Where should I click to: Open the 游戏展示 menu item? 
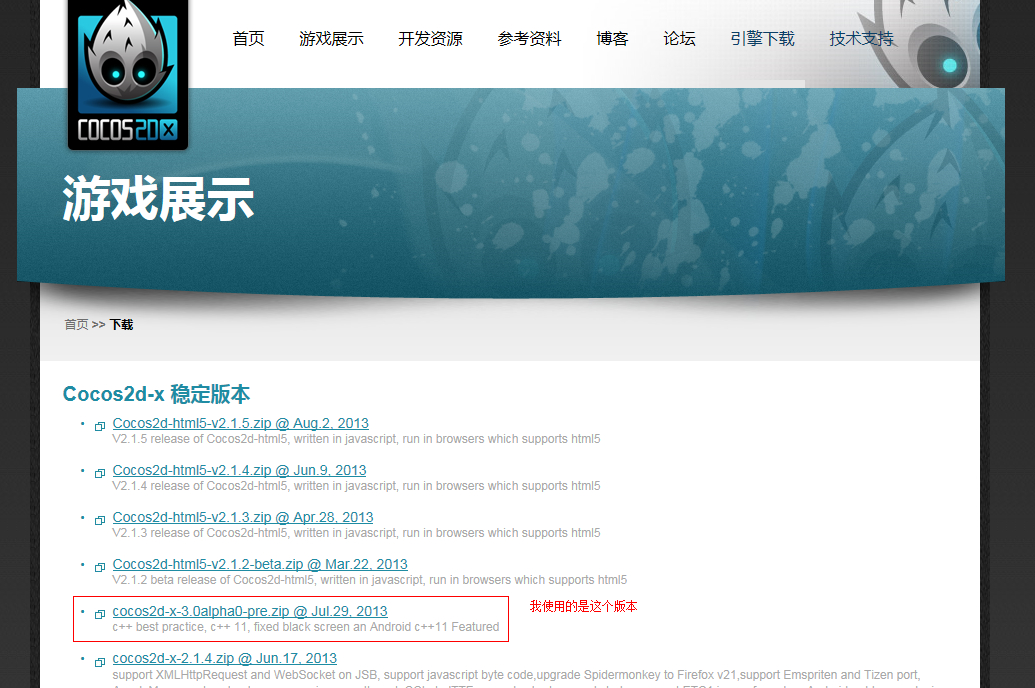point(331,39)
